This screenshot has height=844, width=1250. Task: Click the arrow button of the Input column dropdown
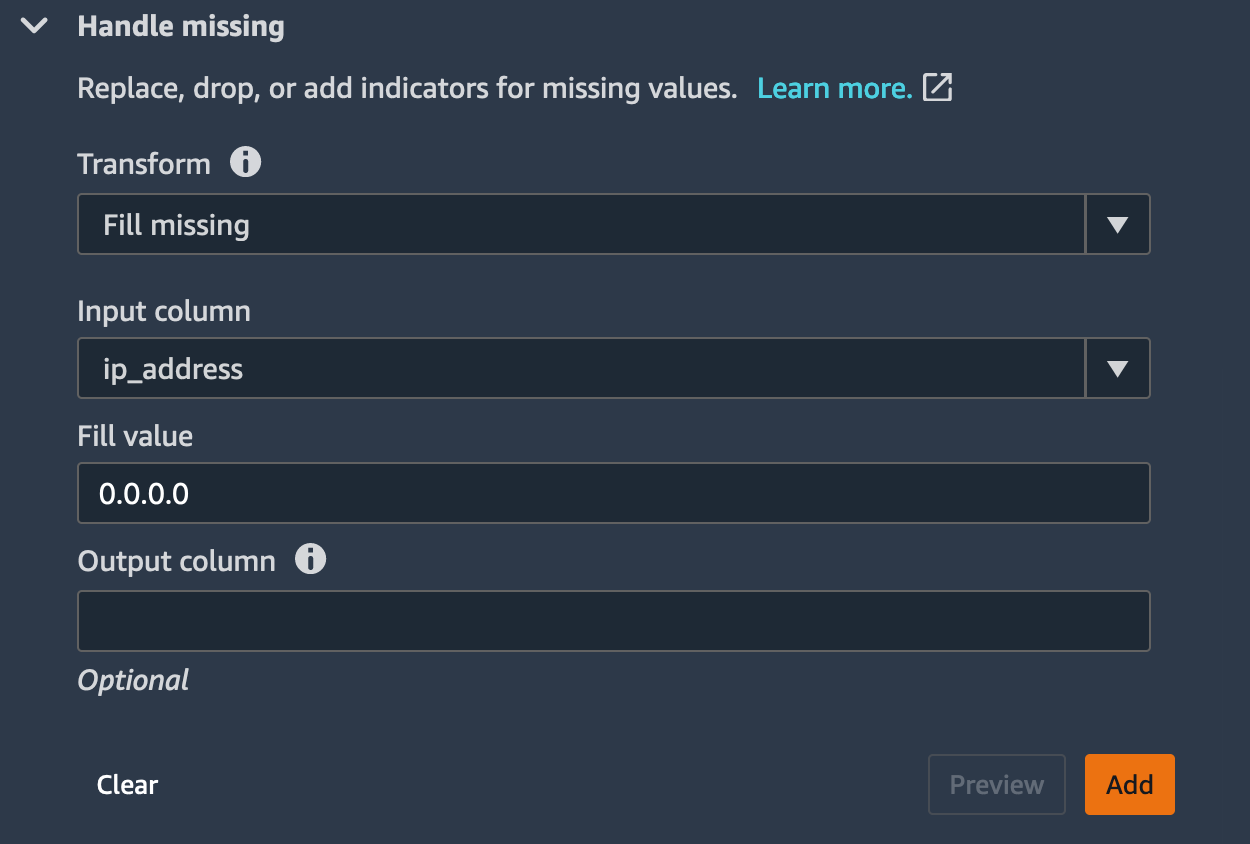(1118, 368)
